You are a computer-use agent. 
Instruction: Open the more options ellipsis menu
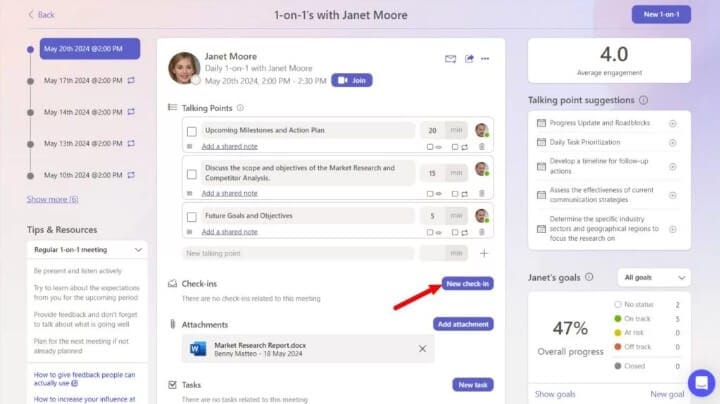point(485,59)
